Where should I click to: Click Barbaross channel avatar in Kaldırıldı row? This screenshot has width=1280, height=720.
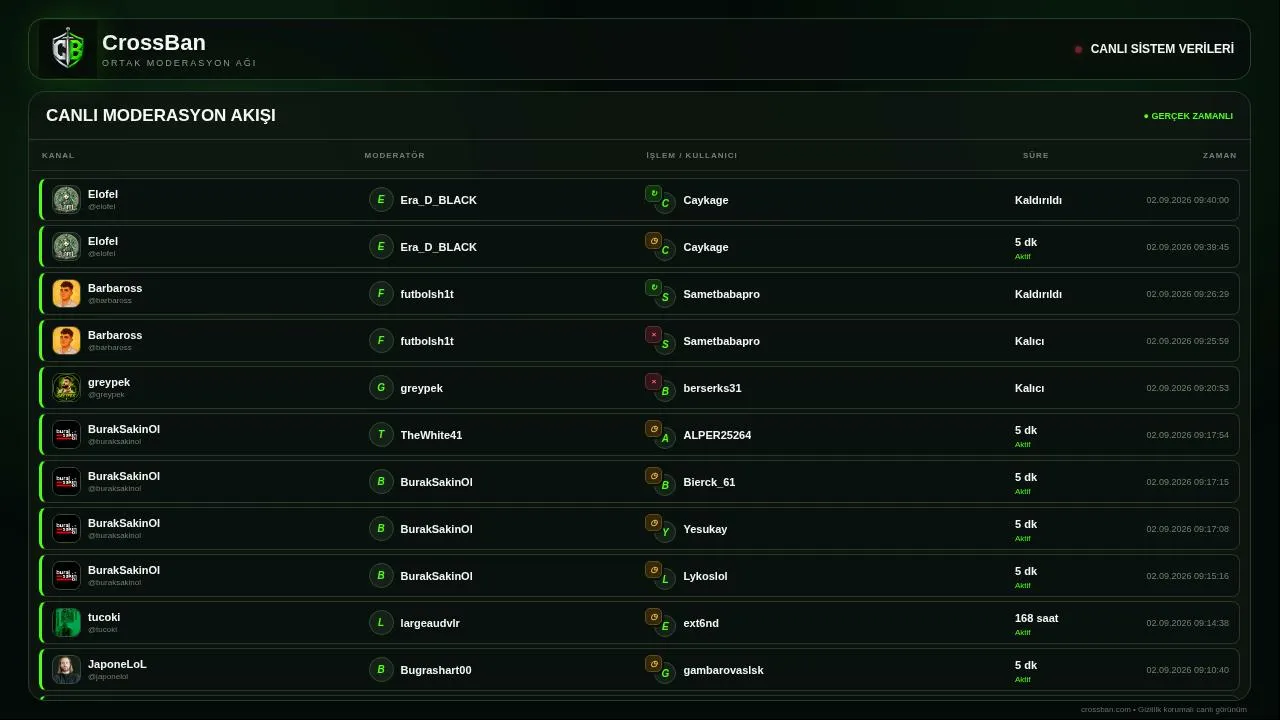(66, 294)
